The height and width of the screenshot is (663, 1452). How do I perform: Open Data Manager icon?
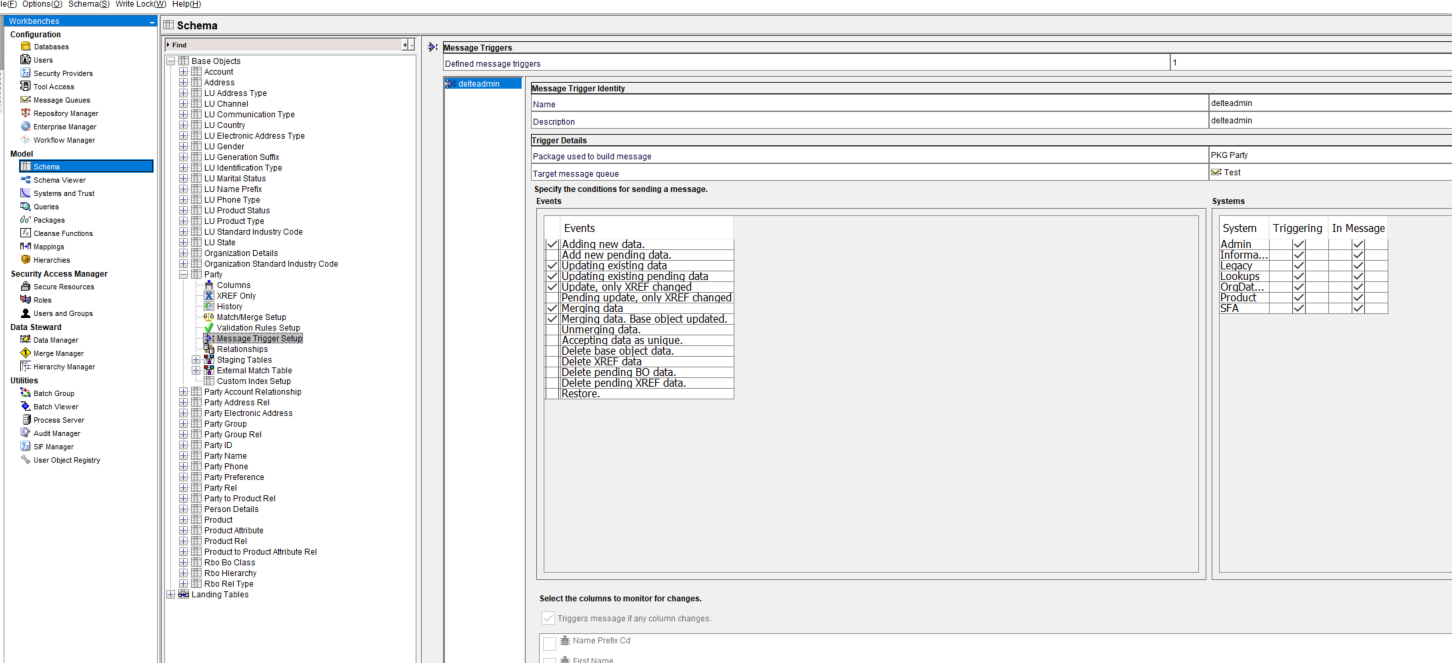pyautogui.click(x=25, y=340)
